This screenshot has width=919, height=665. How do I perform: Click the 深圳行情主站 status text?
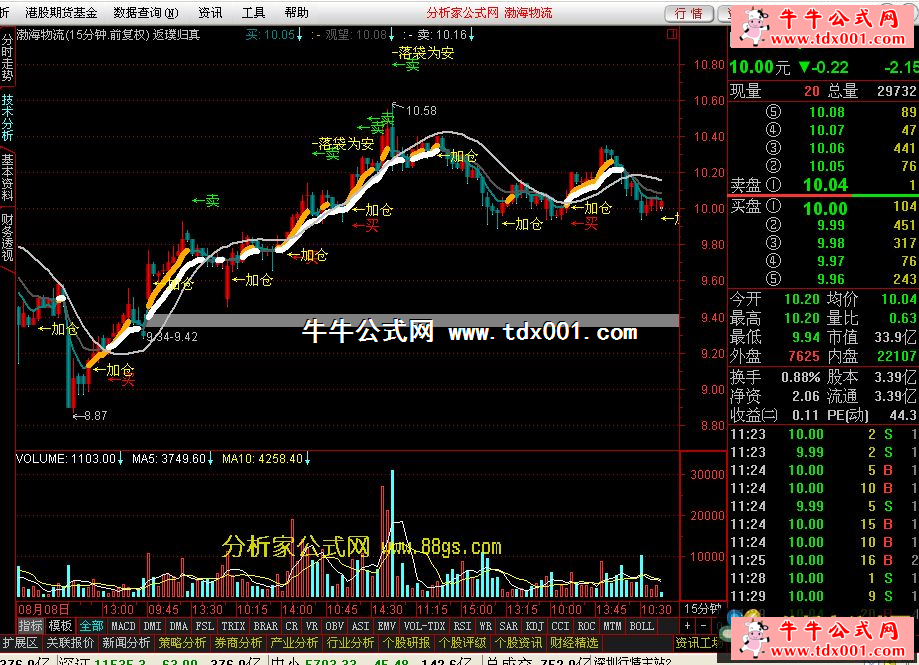631,660
